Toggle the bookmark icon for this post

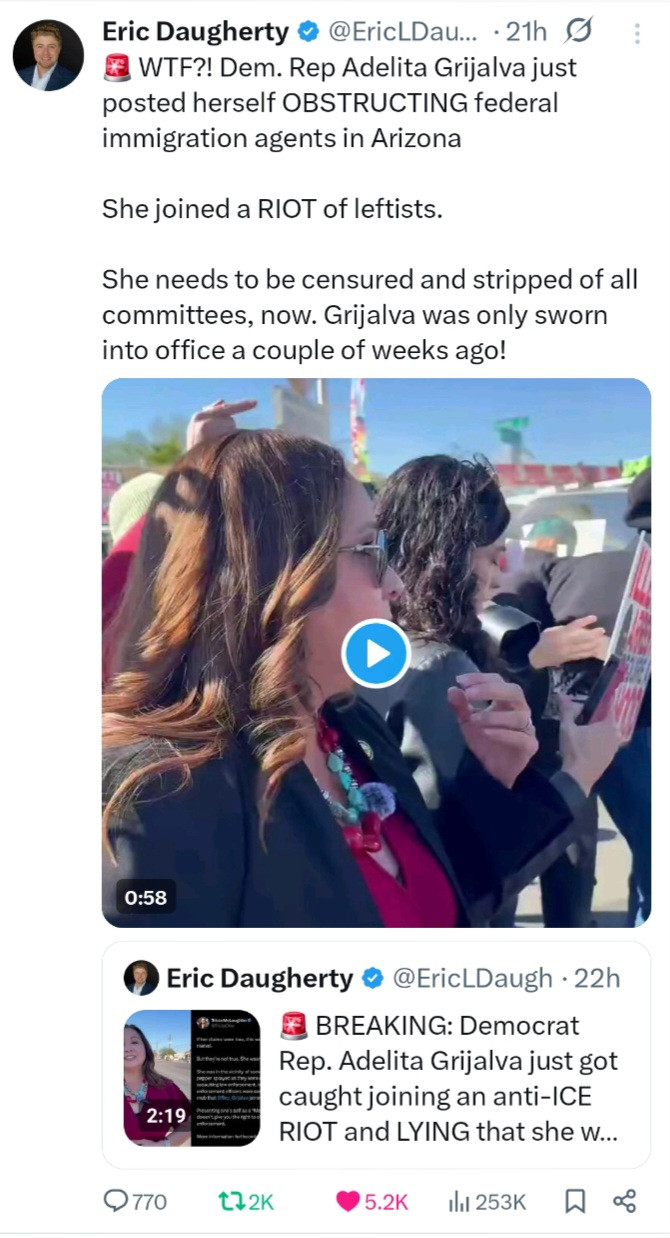click(x=575, y=1201)
